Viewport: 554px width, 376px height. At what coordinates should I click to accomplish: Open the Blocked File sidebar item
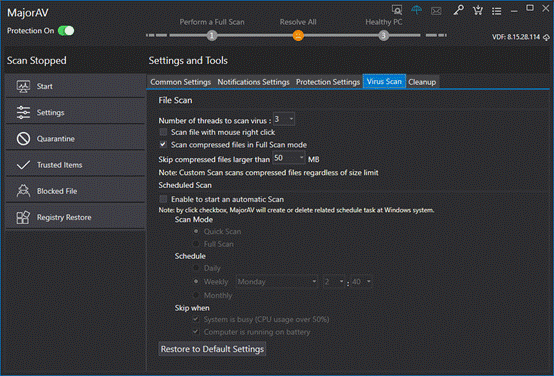tap(75, 191)
